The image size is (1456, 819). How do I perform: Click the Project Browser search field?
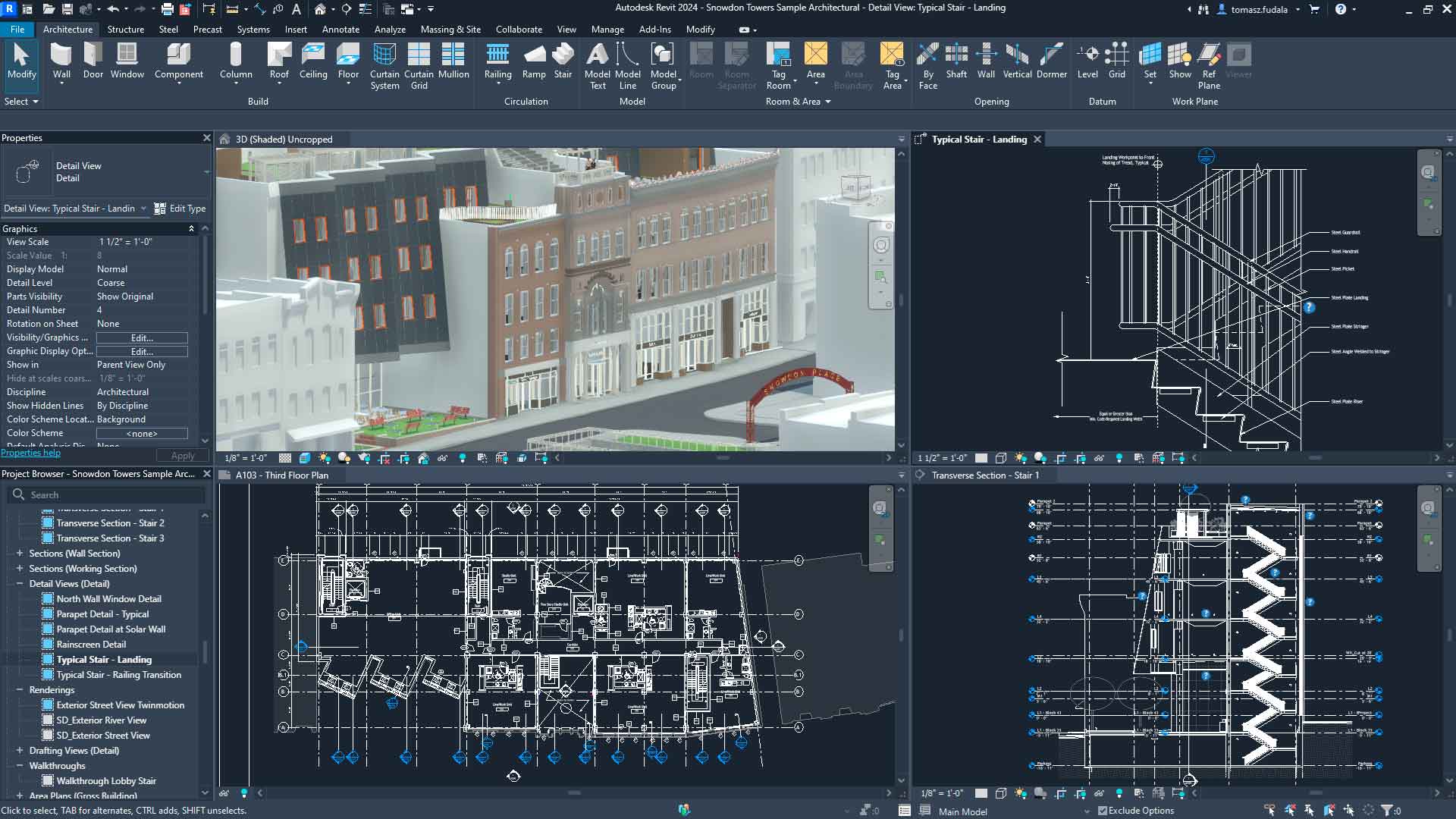[106, 494]
